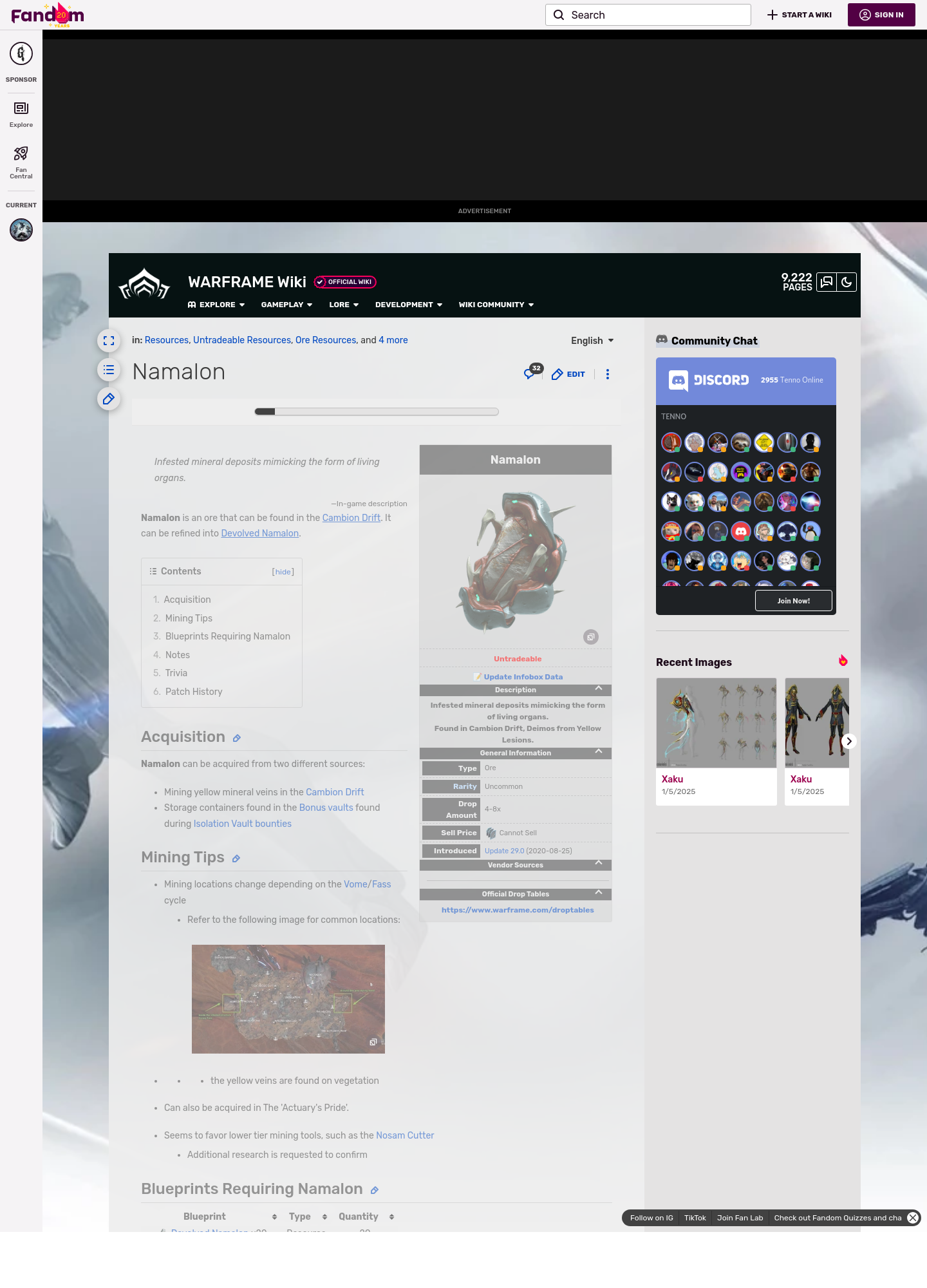Hide the Contents table

283,572
